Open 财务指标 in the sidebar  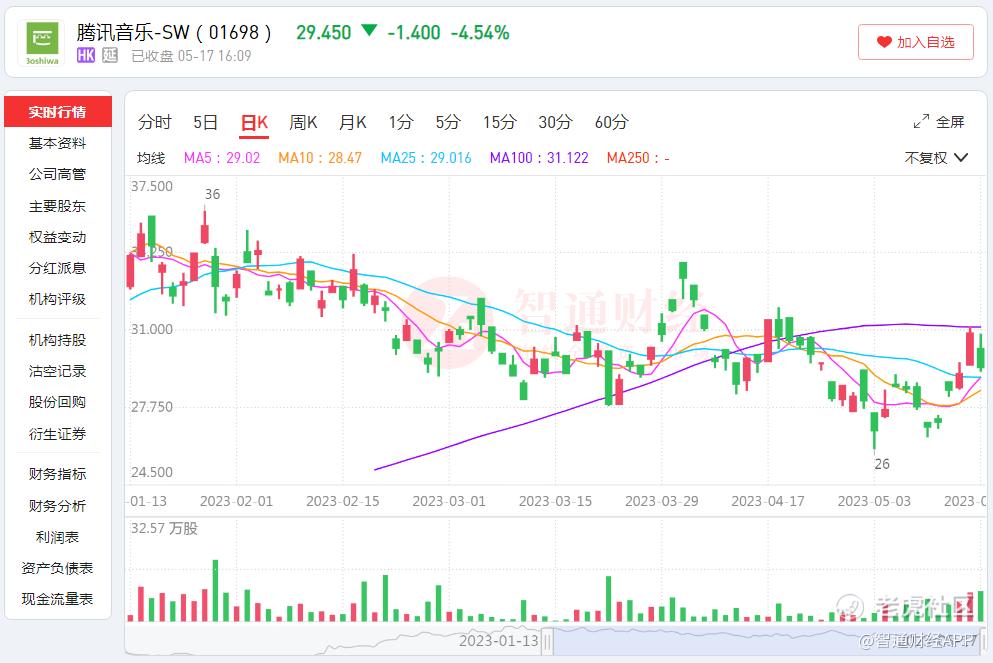pos(58,474)
